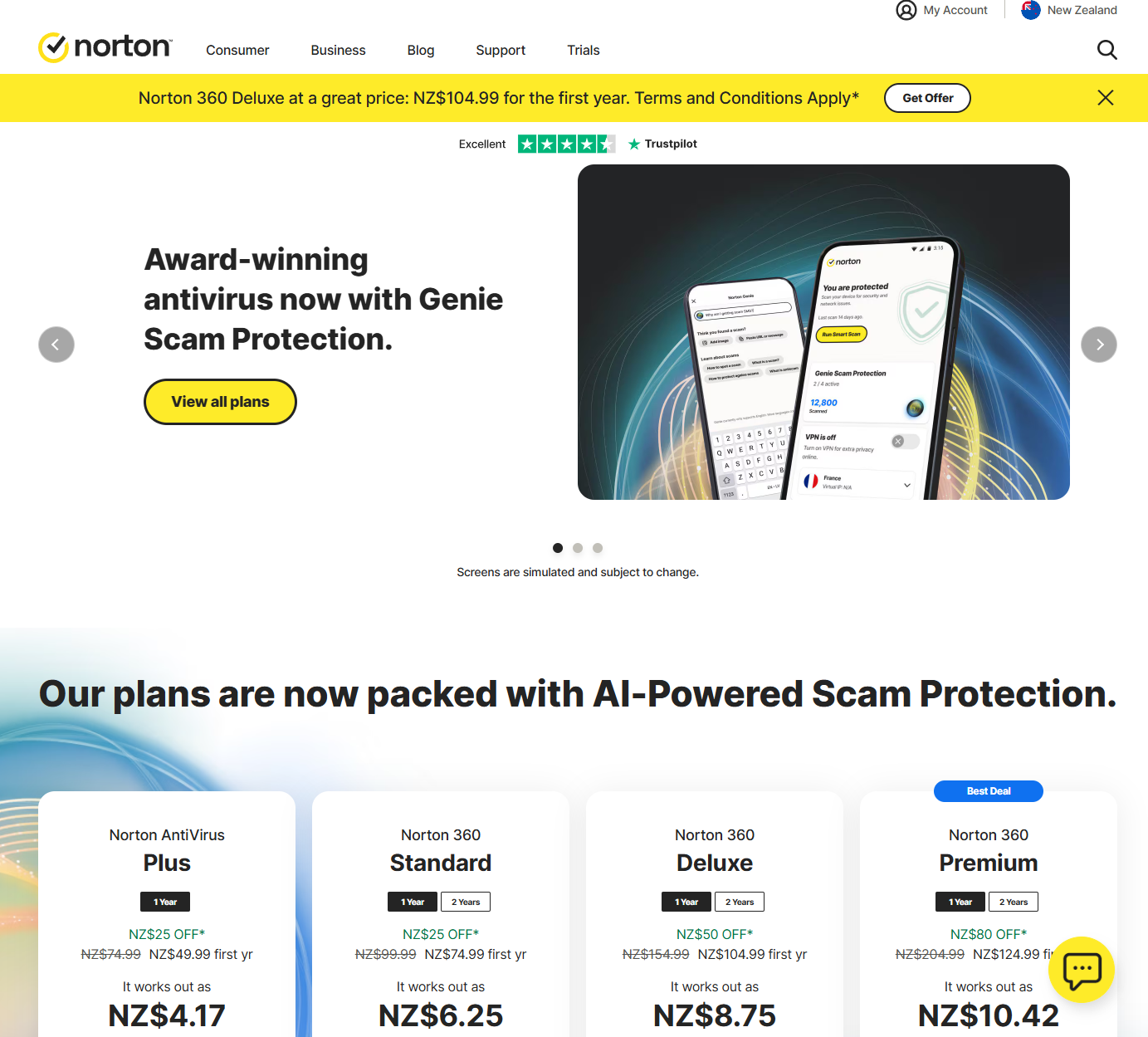Image resolution: width=1148 pixels, height=1037 pixels.
Task: Click the Trustpilot star rating
Action: point(566,144)
